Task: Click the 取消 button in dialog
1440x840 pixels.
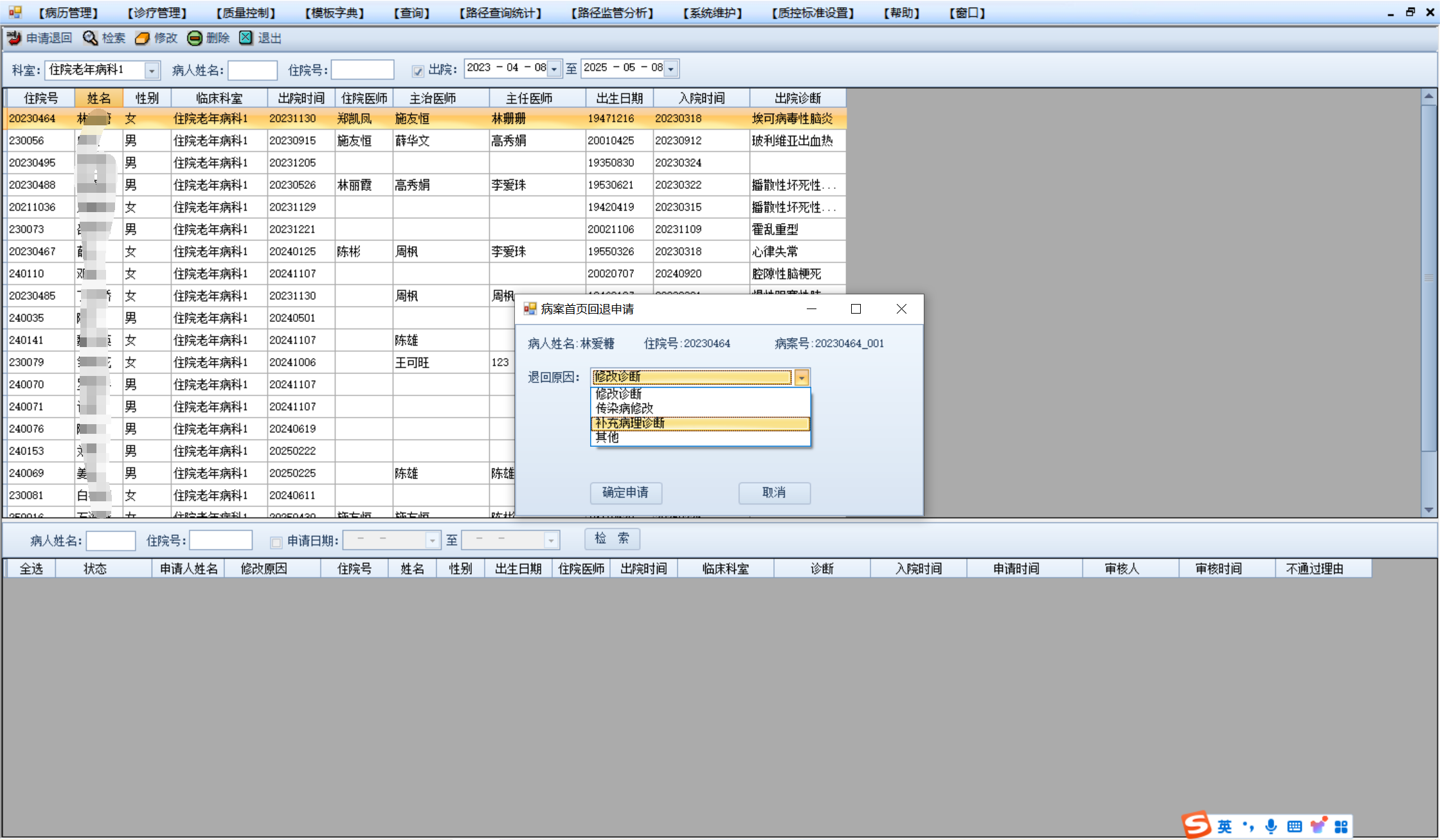Action: click(x=774, y=492)
